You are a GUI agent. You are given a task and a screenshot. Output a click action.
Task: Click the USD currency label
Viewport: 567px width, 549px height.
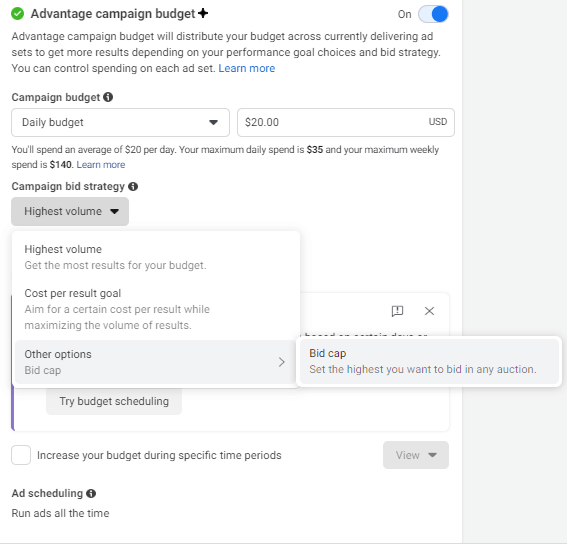(x=438, y=122)
